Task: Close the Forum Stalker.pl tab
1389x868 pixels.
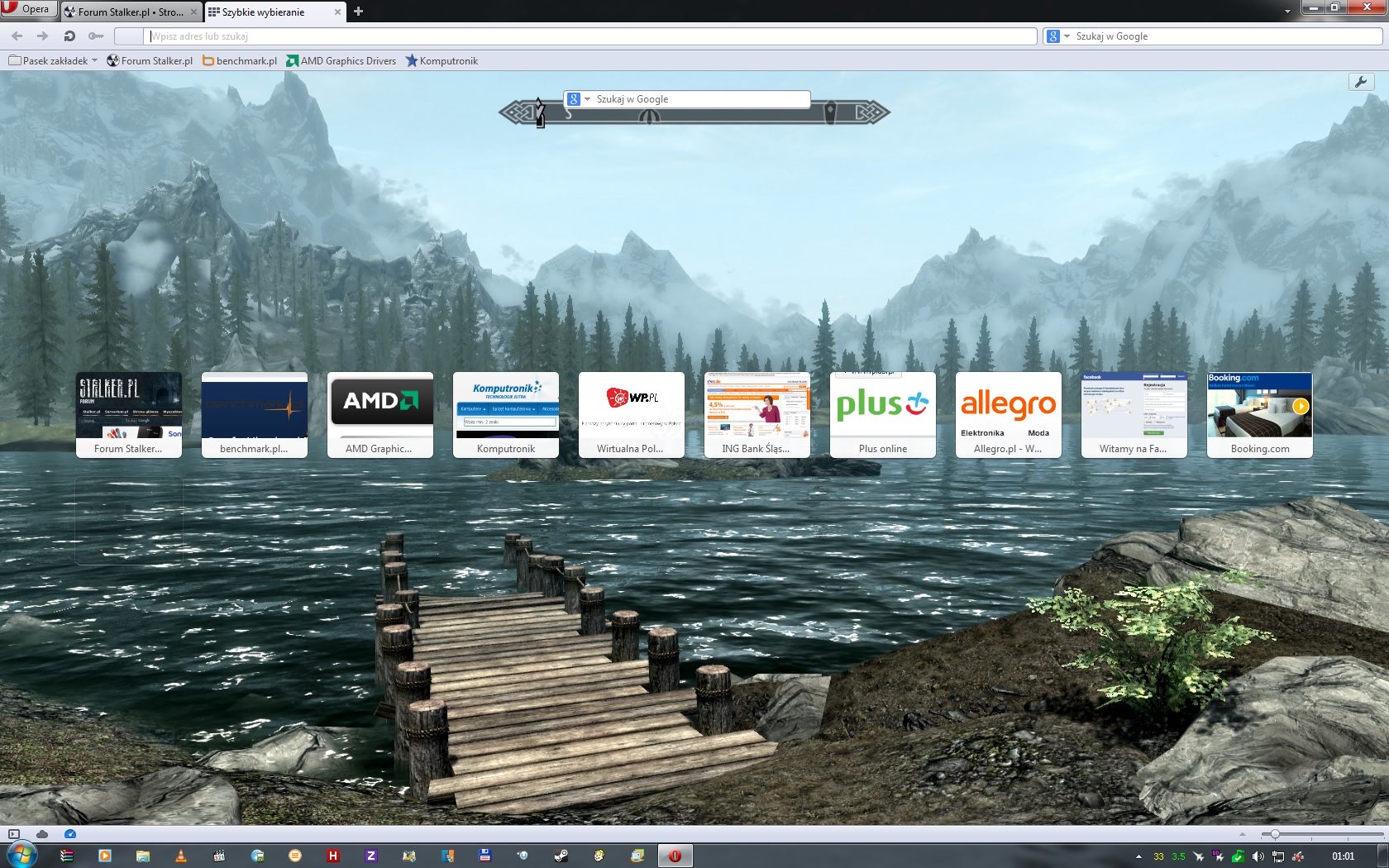Action: pyautogui.click(x=193, y=12)
